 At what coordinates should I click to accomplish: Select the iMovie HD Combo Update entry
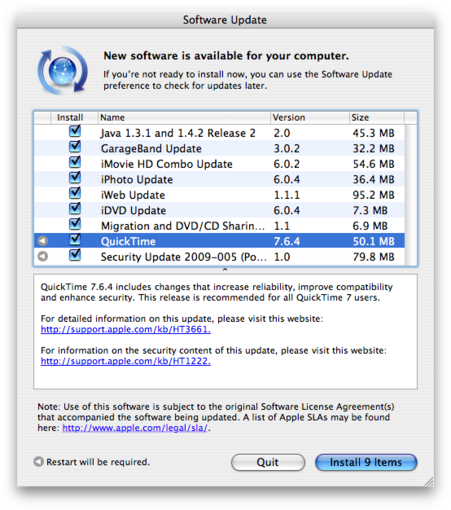point(167,164)
